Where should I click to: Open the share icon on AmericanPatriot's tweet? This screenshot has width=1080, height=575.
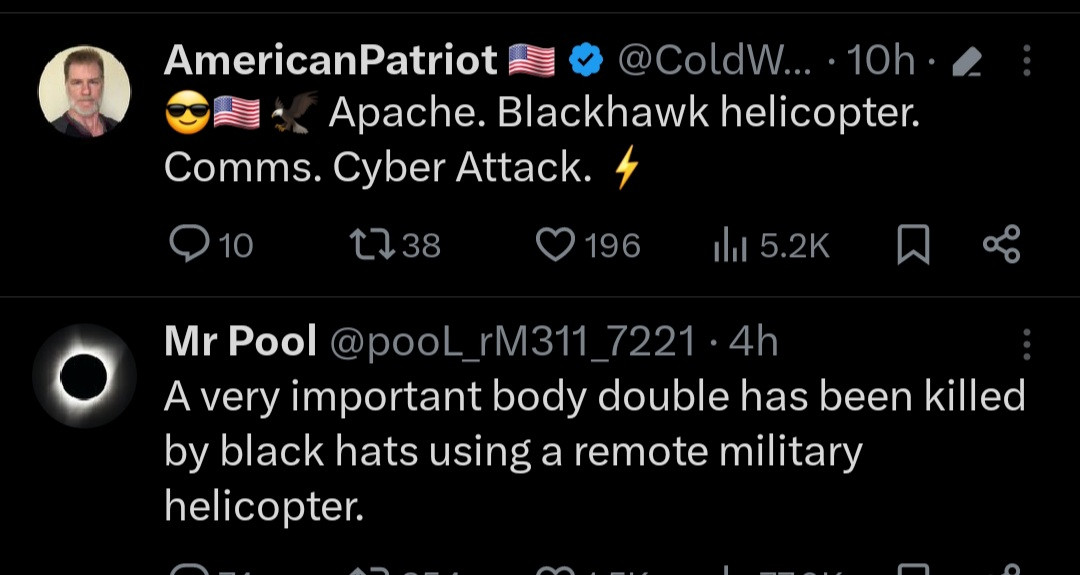click(1001, 244)
